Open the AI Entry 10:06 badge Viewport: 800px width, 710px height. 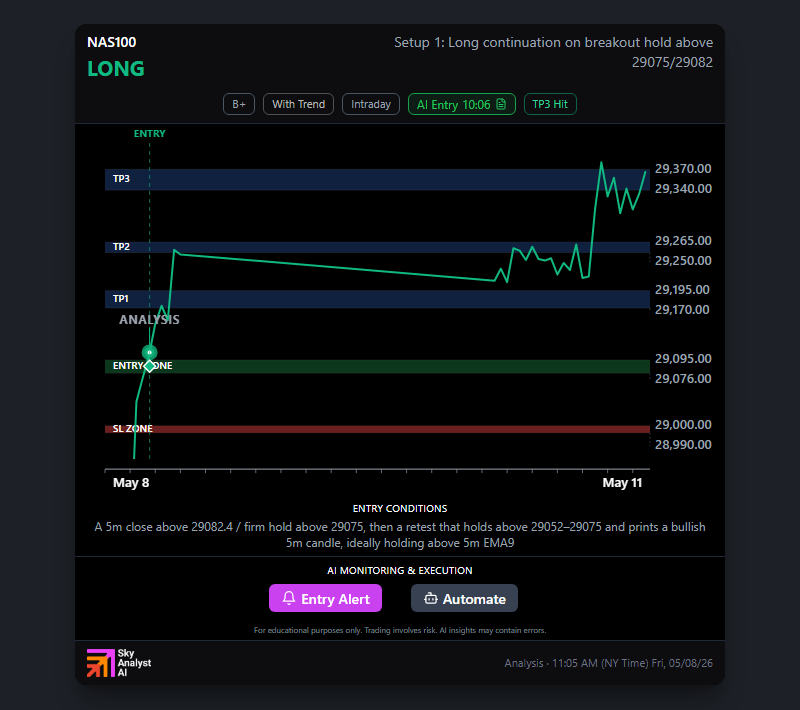[x=462, y=104]
